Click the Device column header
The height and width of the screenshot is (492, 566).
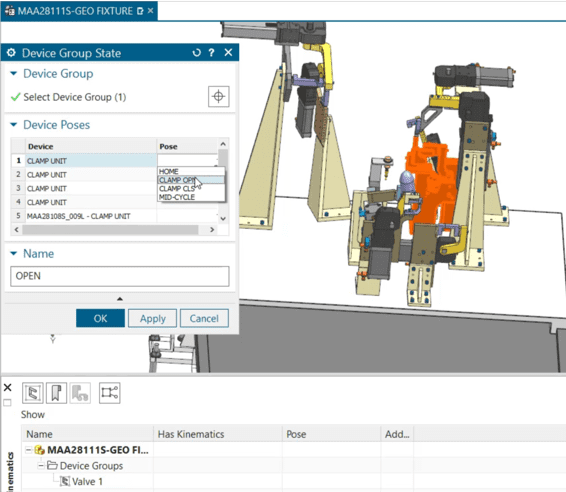click(91, 147)
